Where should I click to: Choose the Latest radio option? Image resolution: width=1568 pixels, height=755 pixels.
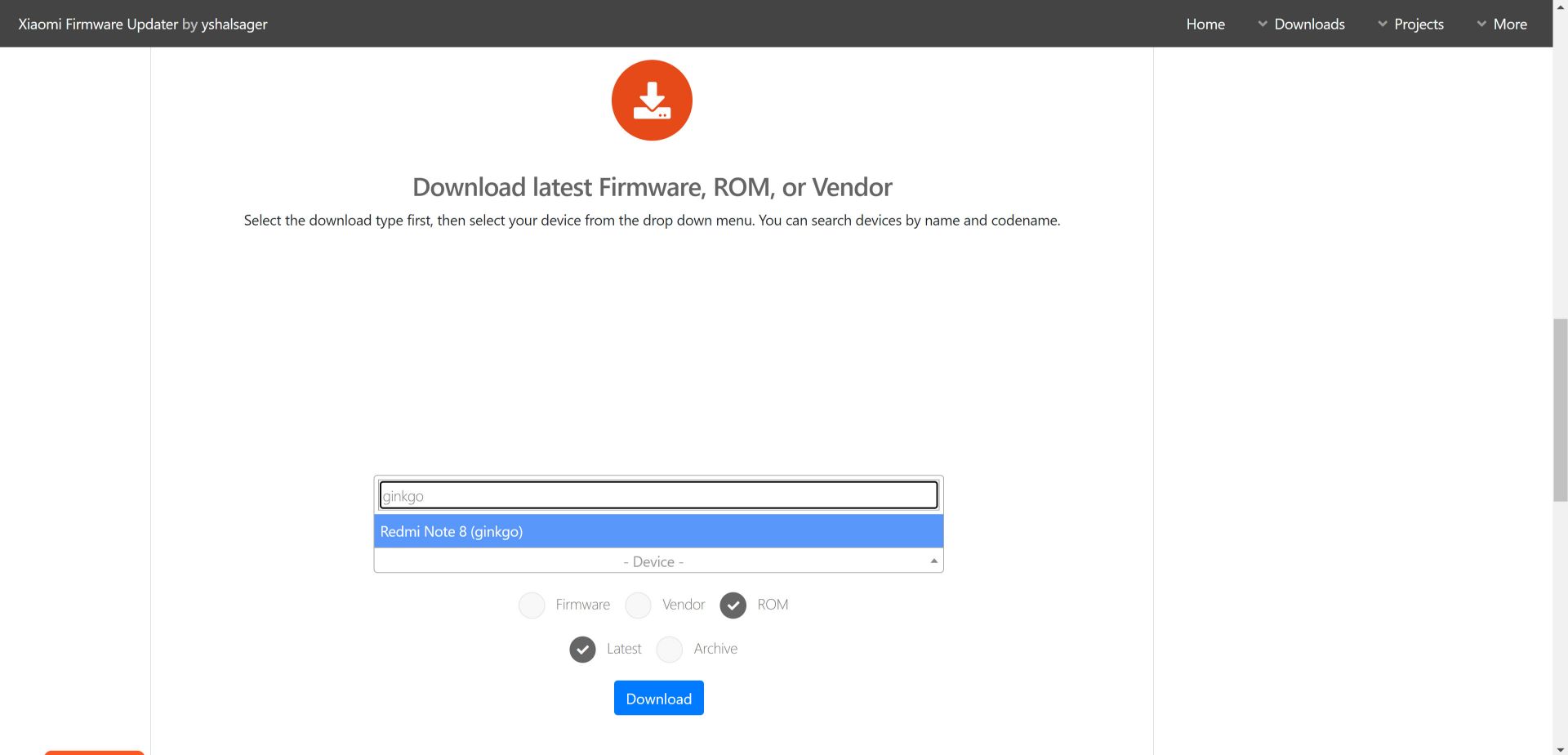582,649
